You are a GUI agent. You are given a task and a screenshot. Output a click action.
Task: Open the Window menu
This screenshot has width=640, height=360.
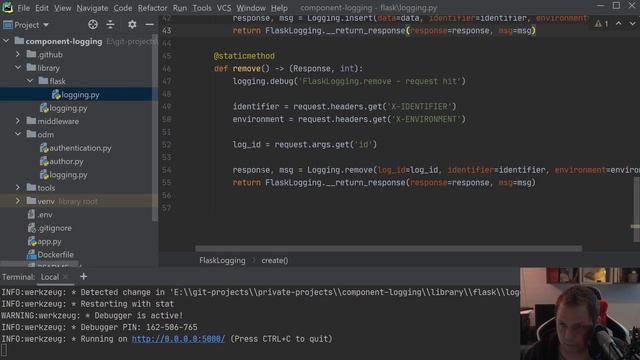(251, 8)
